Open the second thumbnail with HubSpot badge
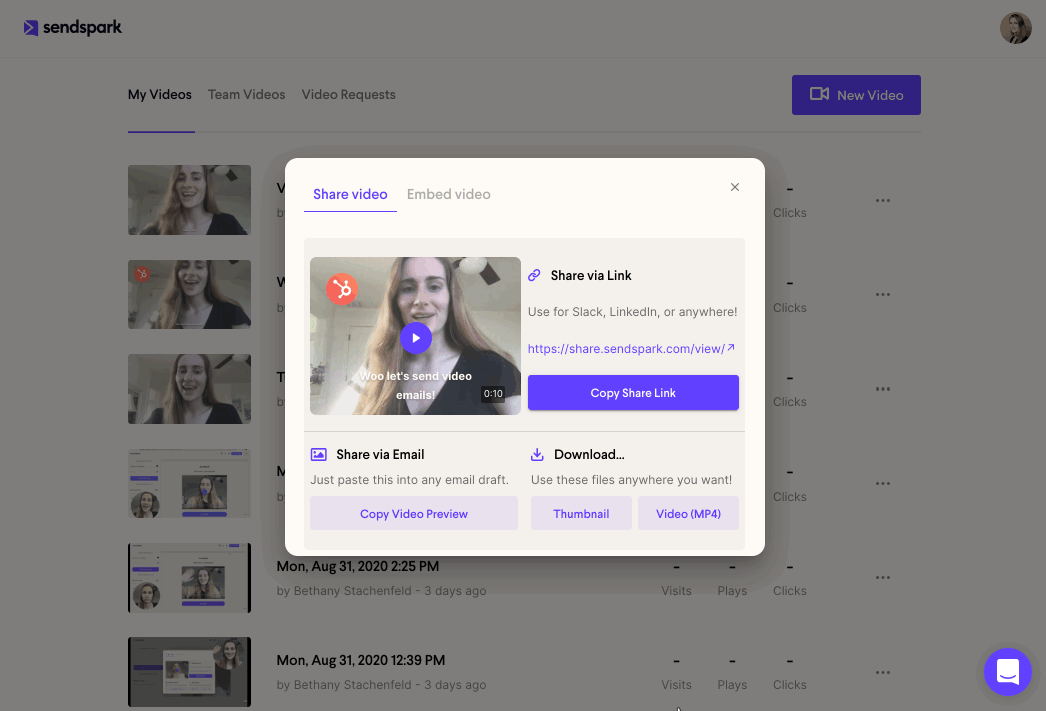 [x=189, y=294]
